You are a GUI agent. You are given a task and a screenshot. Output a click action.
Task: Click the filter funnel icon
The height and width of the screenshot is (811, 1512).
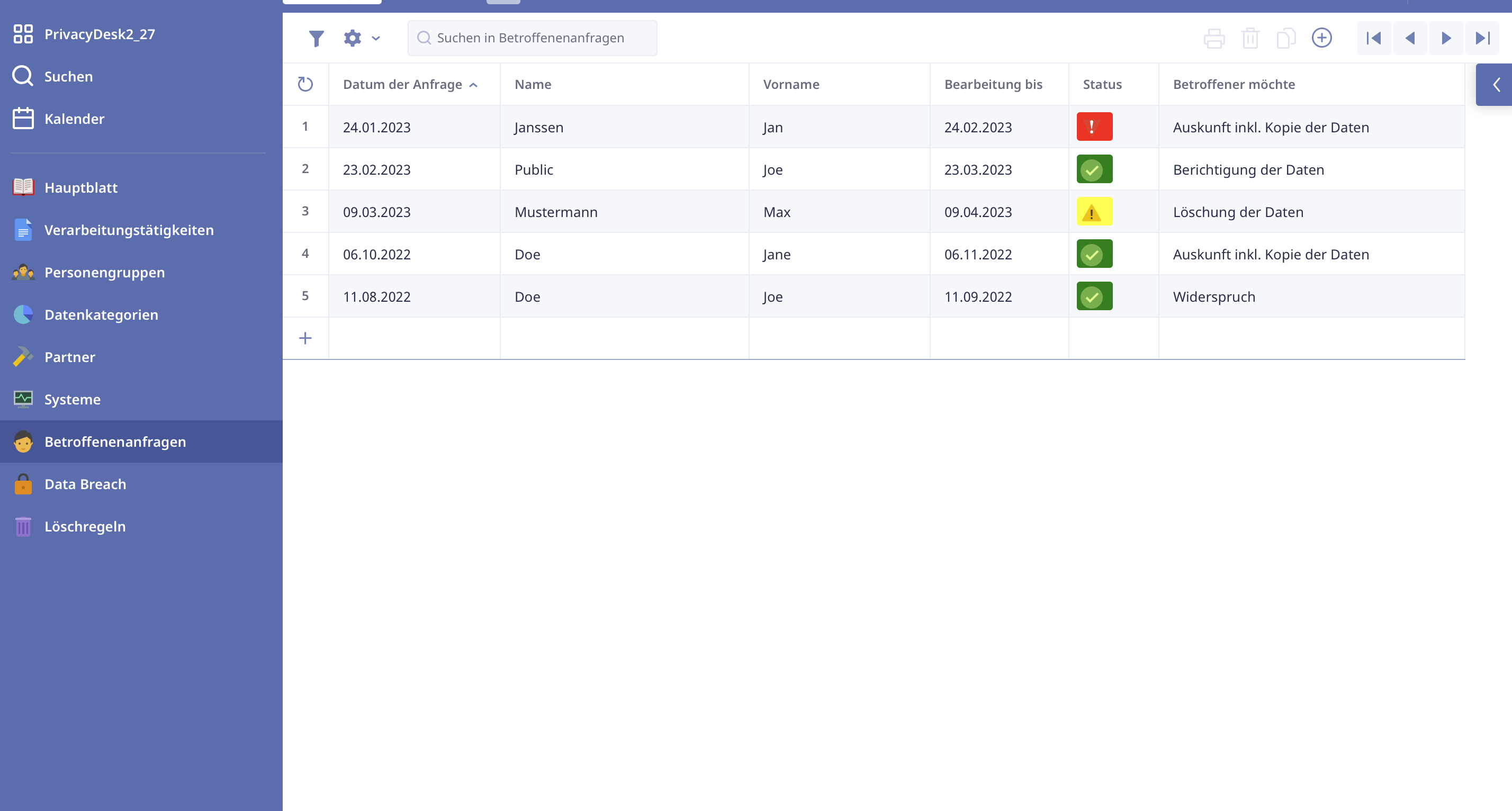point(317,38)
